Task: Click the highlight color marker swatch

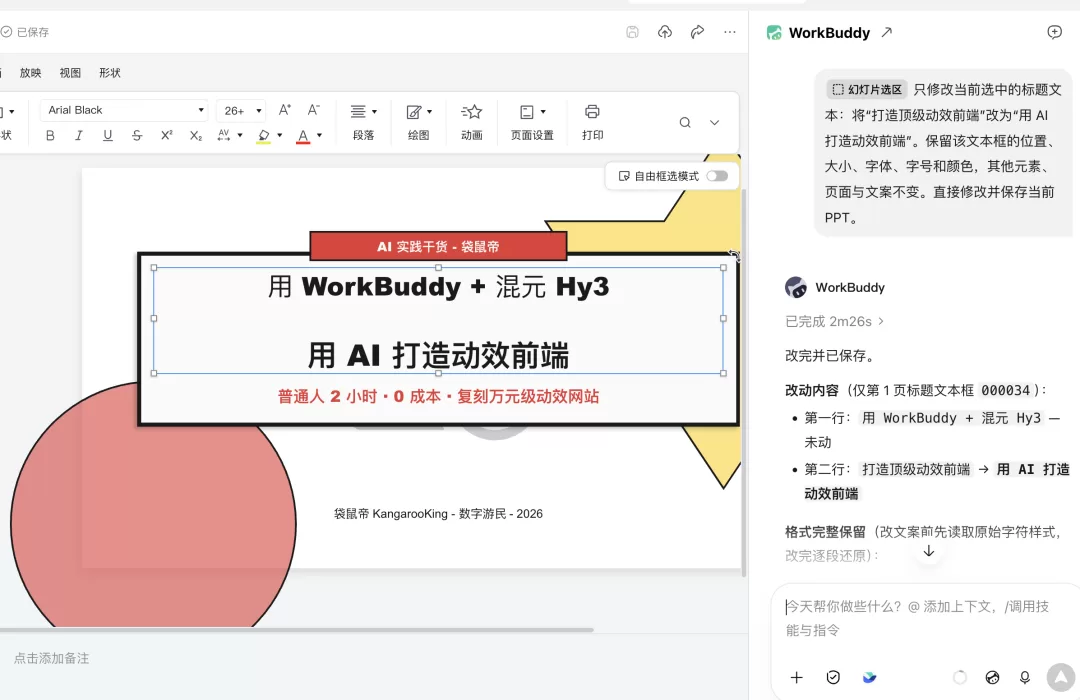Action: [264, 135]
